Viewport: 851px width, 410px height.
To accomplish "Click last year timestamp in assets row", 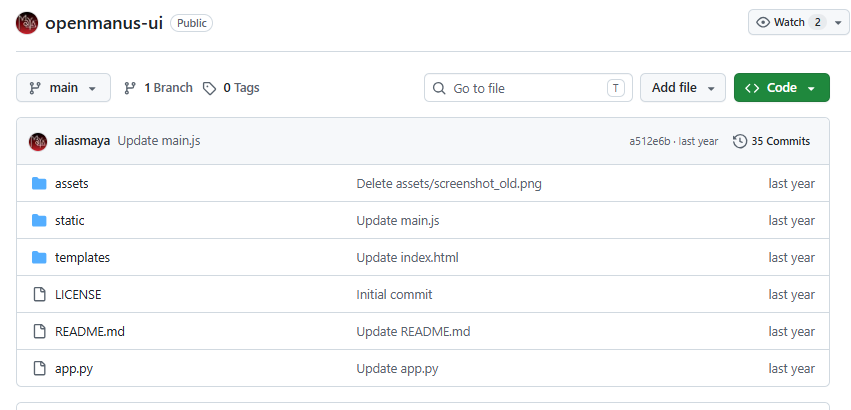I will click(x=791, y=184).
